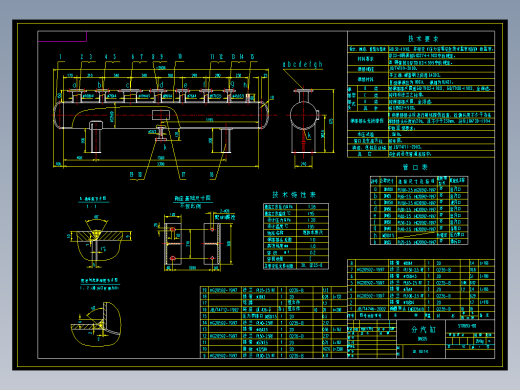The width and height of the screenshot is (520, 390).
Task: Click nozzle label b on main view
Action: [99, 85]
